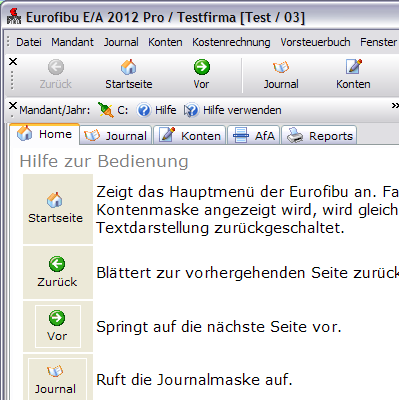Viewport: 399px width, 400px height.
Task: Click the Mandant/Jahr: label
Action: [55, 110]
